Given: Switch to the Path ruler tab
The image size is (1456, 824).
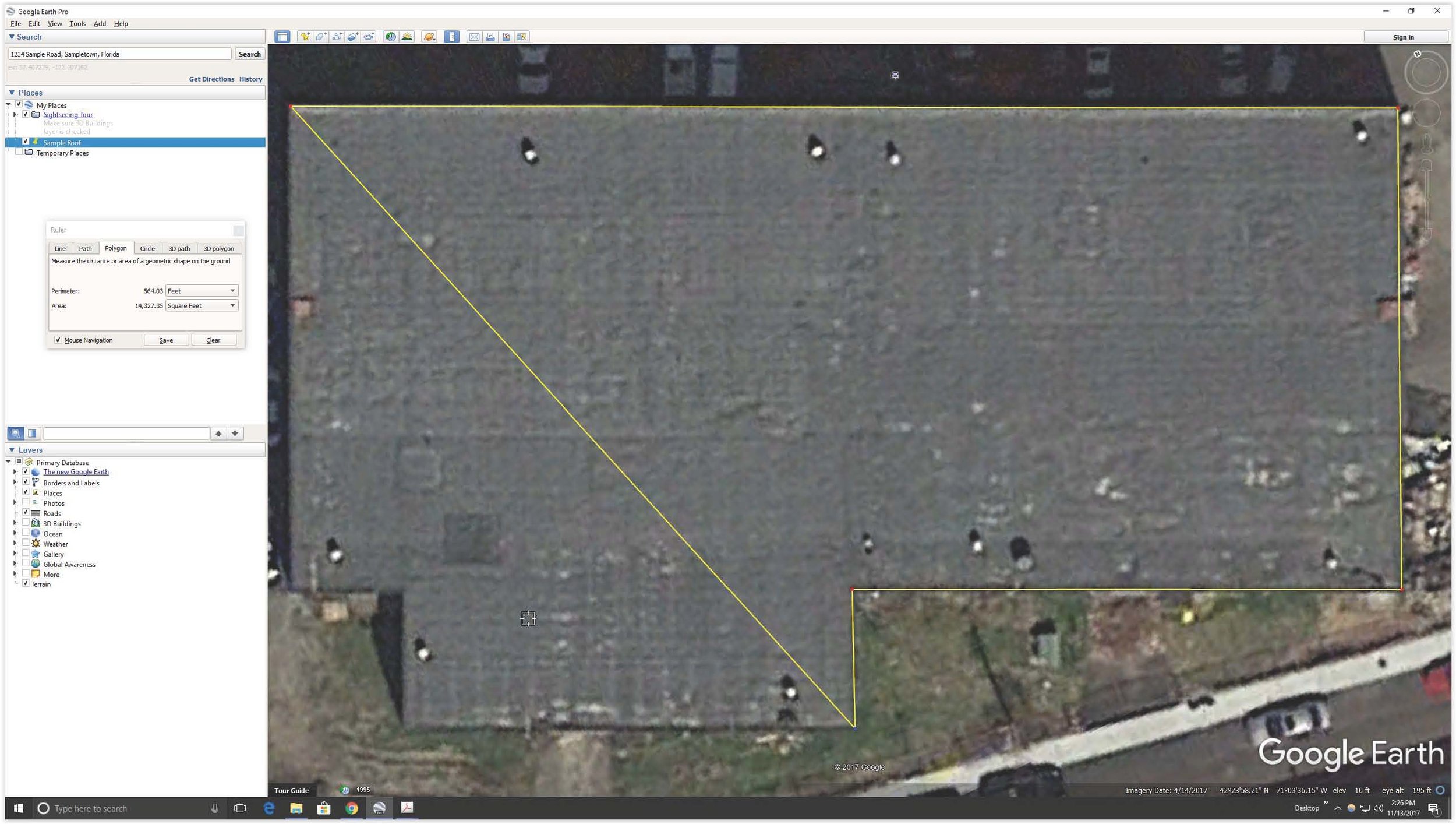Looking at the screenshot, I should tap(85, 248).
